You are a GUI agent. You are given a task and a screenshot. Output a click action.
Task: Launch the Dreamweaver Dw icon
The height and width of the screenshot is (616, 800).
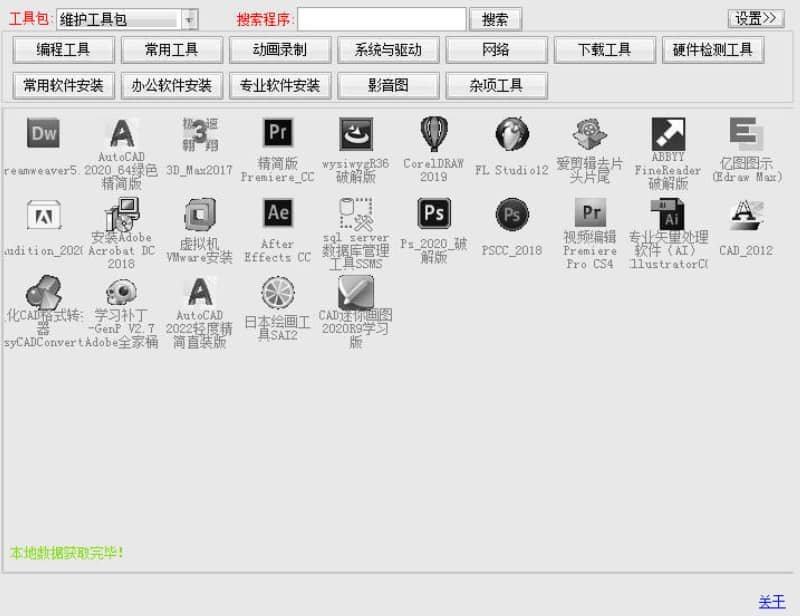[x=43, y=133]
